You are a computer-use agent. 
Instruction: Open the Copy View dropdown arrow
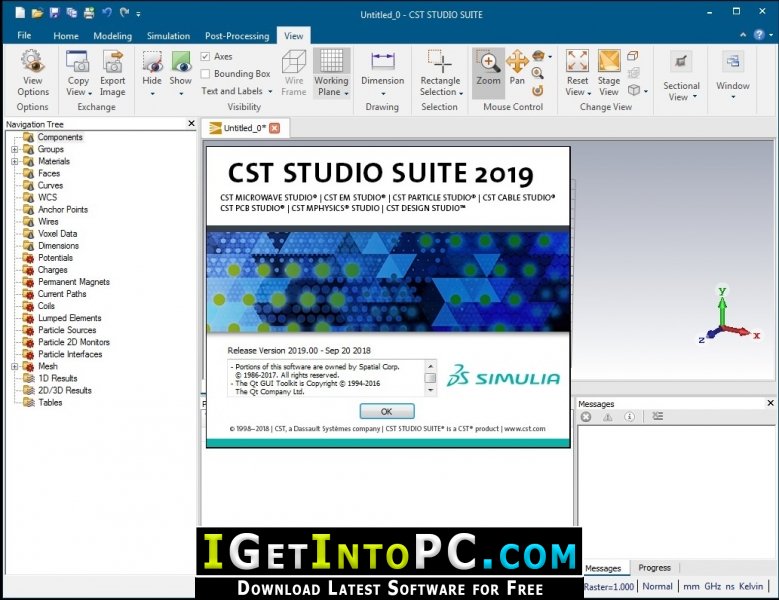90,93
